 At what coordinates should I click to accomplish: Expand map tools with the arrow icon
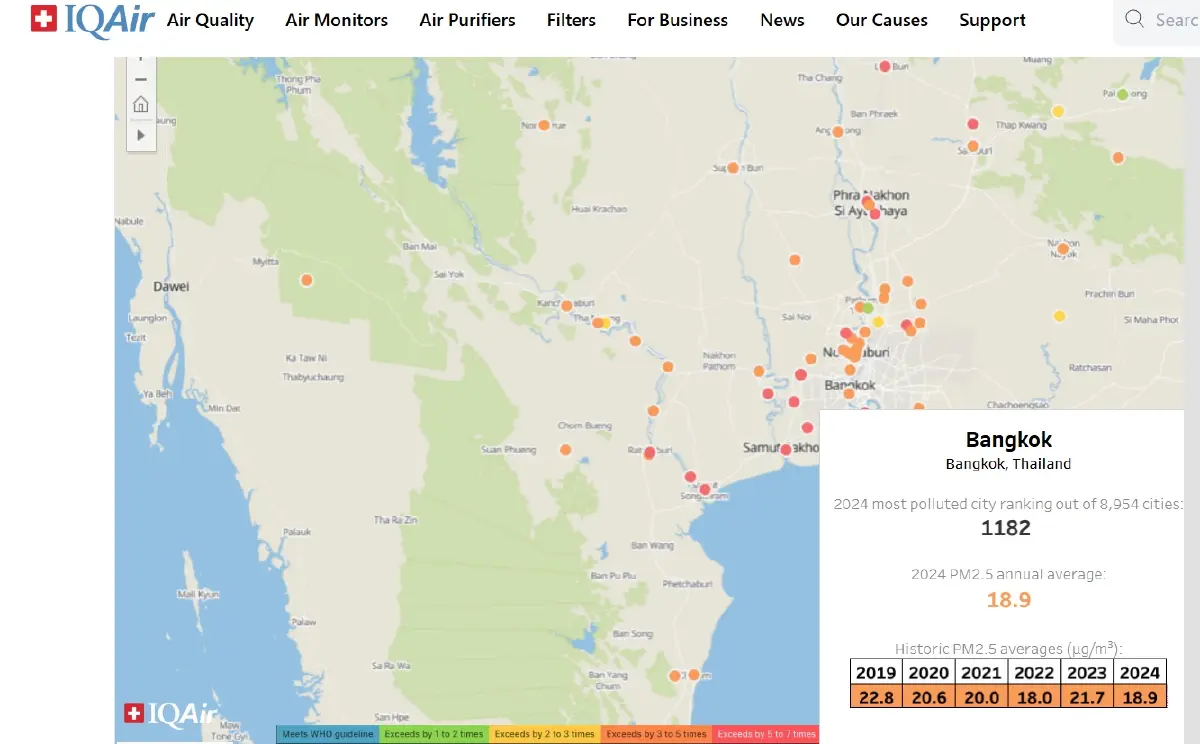pyautogui.click(x=141, y=134)
